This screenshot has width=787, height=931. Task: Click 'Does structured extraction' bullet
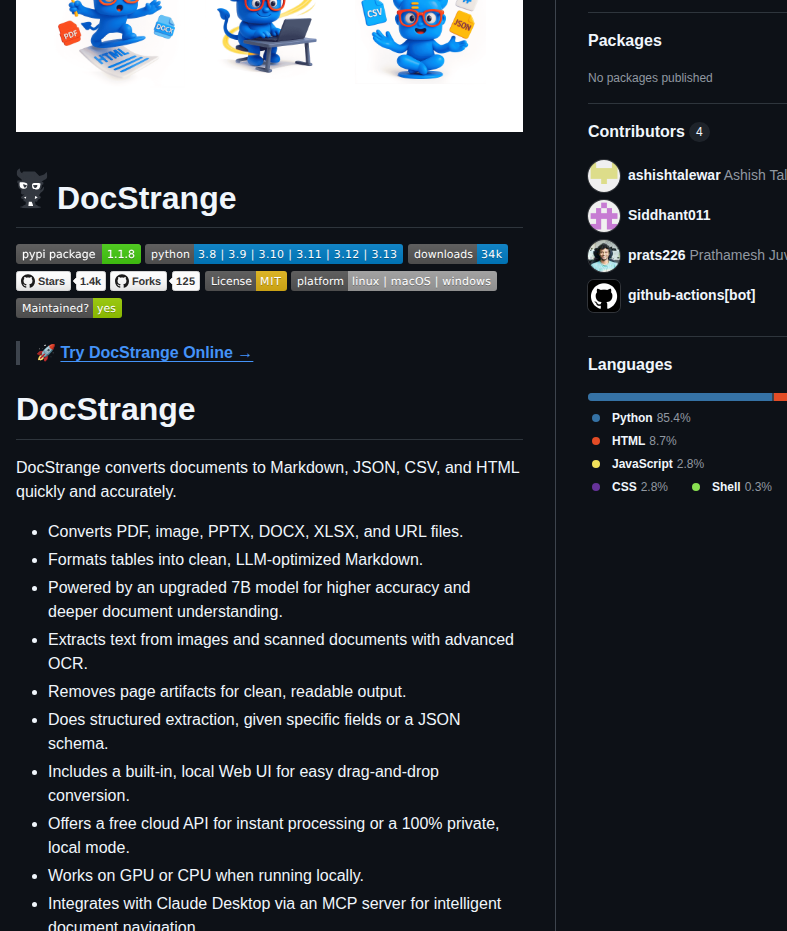click(x=254, y=732)
